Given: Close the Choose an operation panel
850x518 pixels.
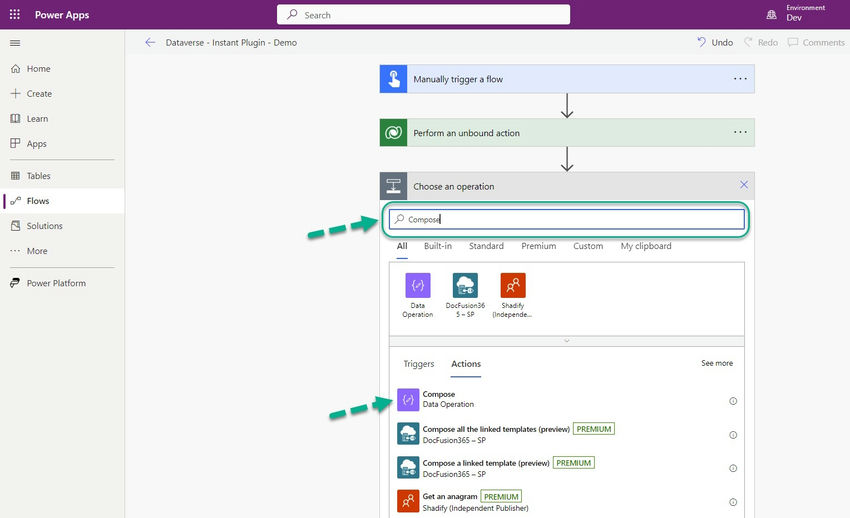Looking at the screenshot, I should click(744, 185).
